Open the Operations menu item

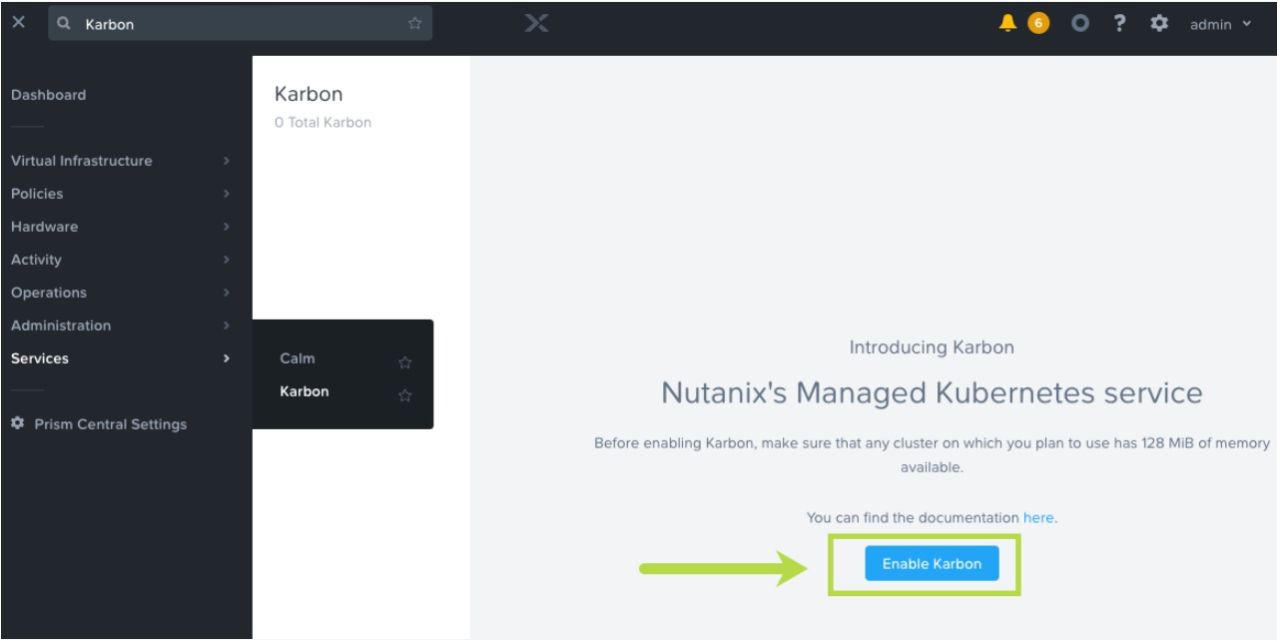click(49, 293)
